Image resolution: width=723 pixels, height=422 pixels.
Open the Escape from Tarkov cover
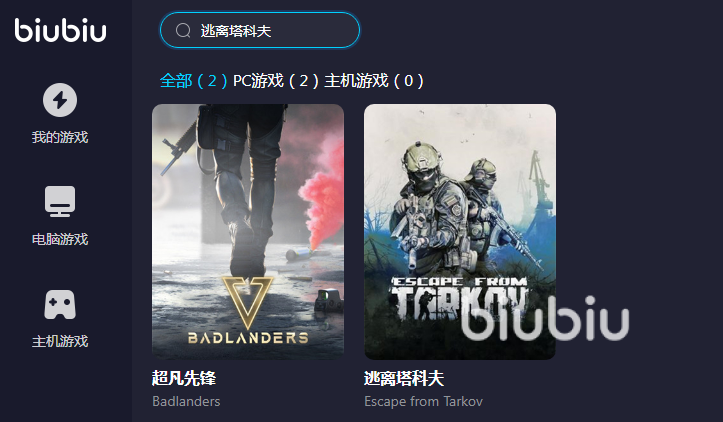pos(460,232)
